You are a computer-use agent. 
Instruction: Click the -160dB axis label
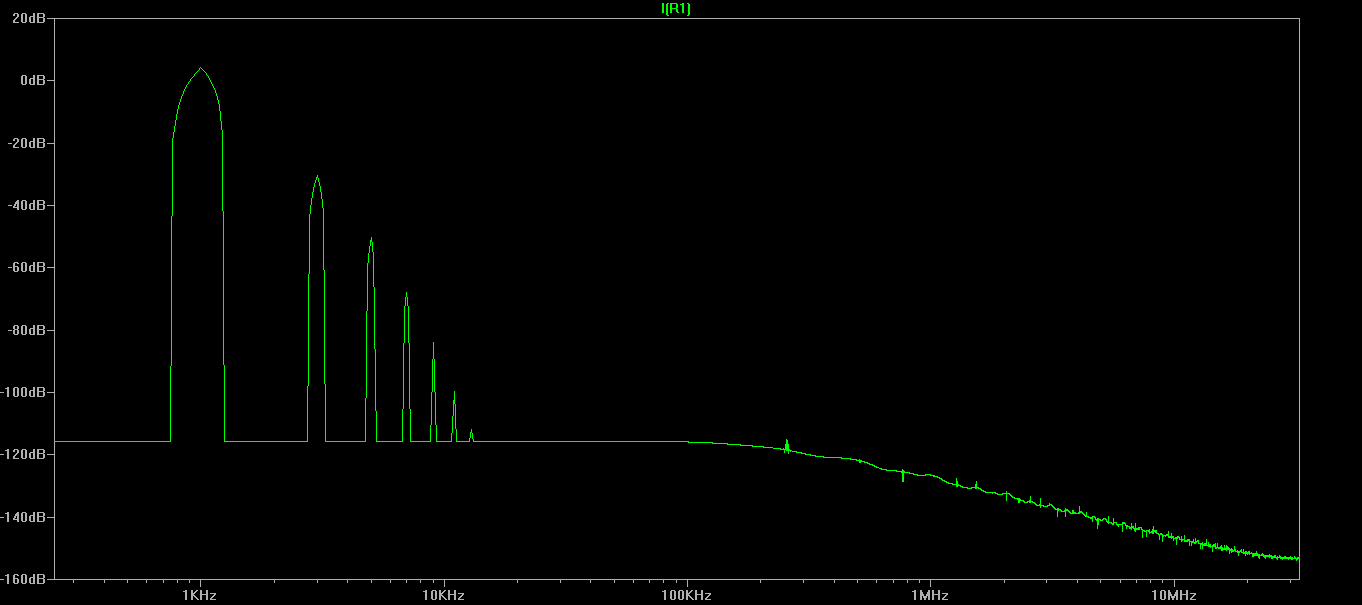[x=26, y=579]
